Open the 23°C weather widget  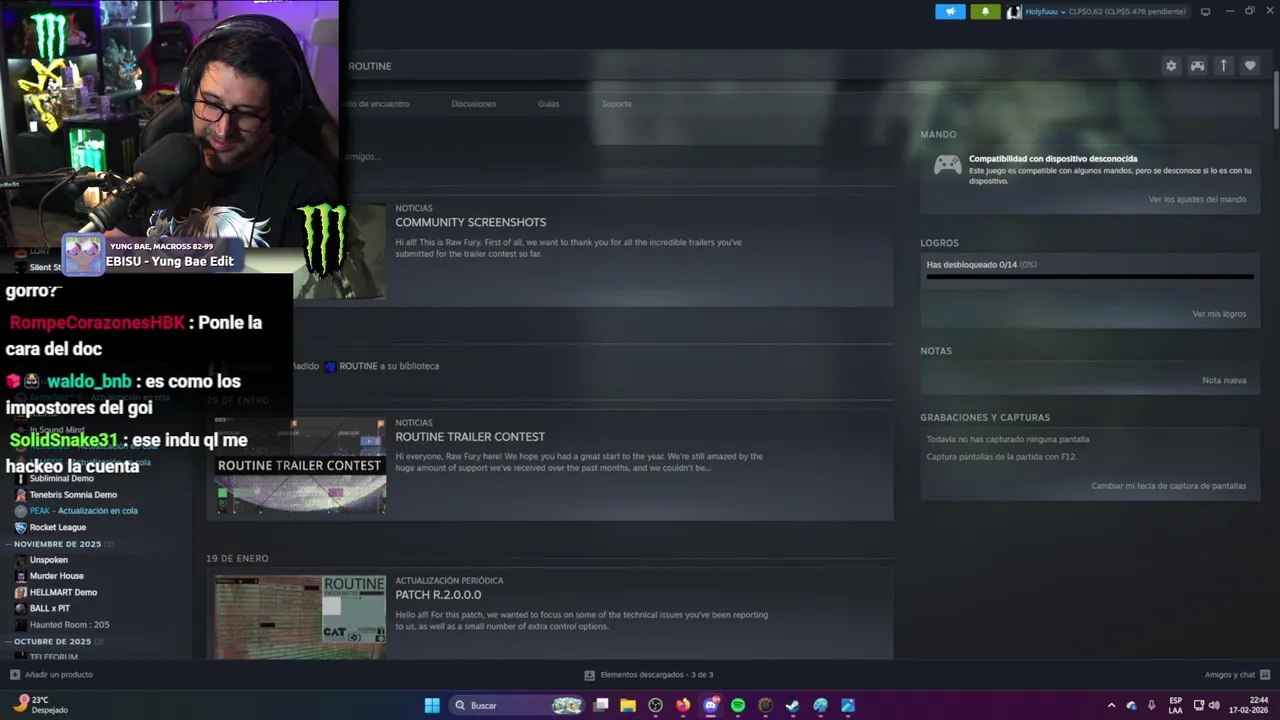(40, 706)
